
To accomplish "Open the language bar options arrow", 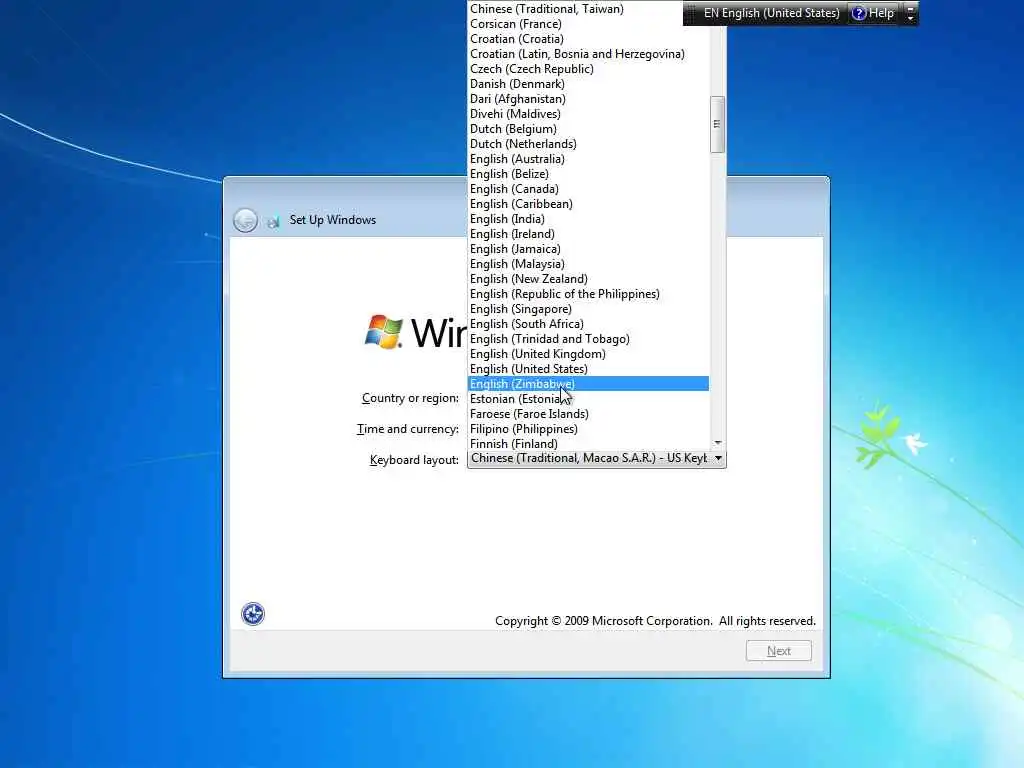I will (x=910, y=13).
